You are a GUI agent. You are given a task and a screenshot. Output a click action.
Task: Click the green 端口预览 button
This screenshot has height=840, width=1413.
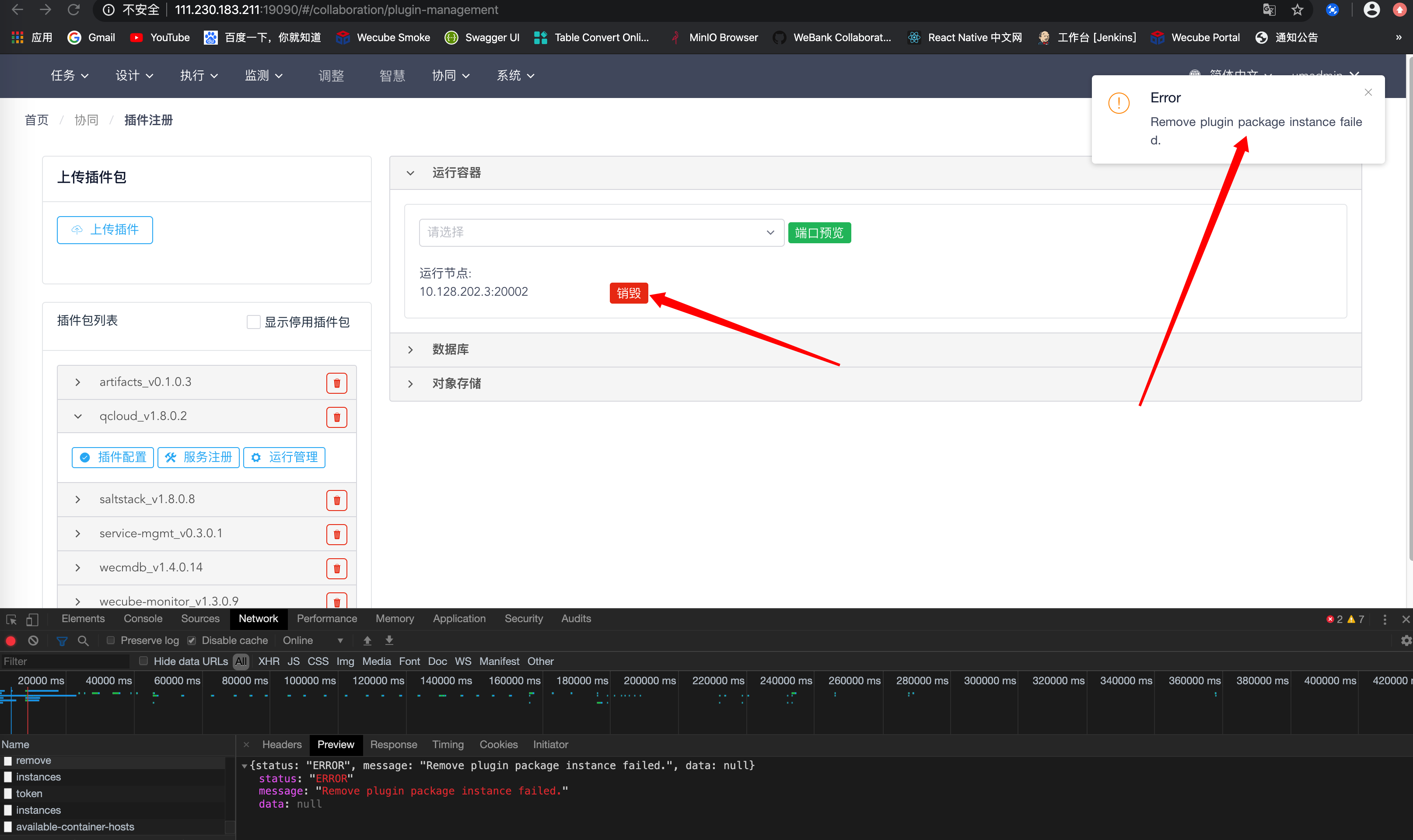[x=819, y=233]
